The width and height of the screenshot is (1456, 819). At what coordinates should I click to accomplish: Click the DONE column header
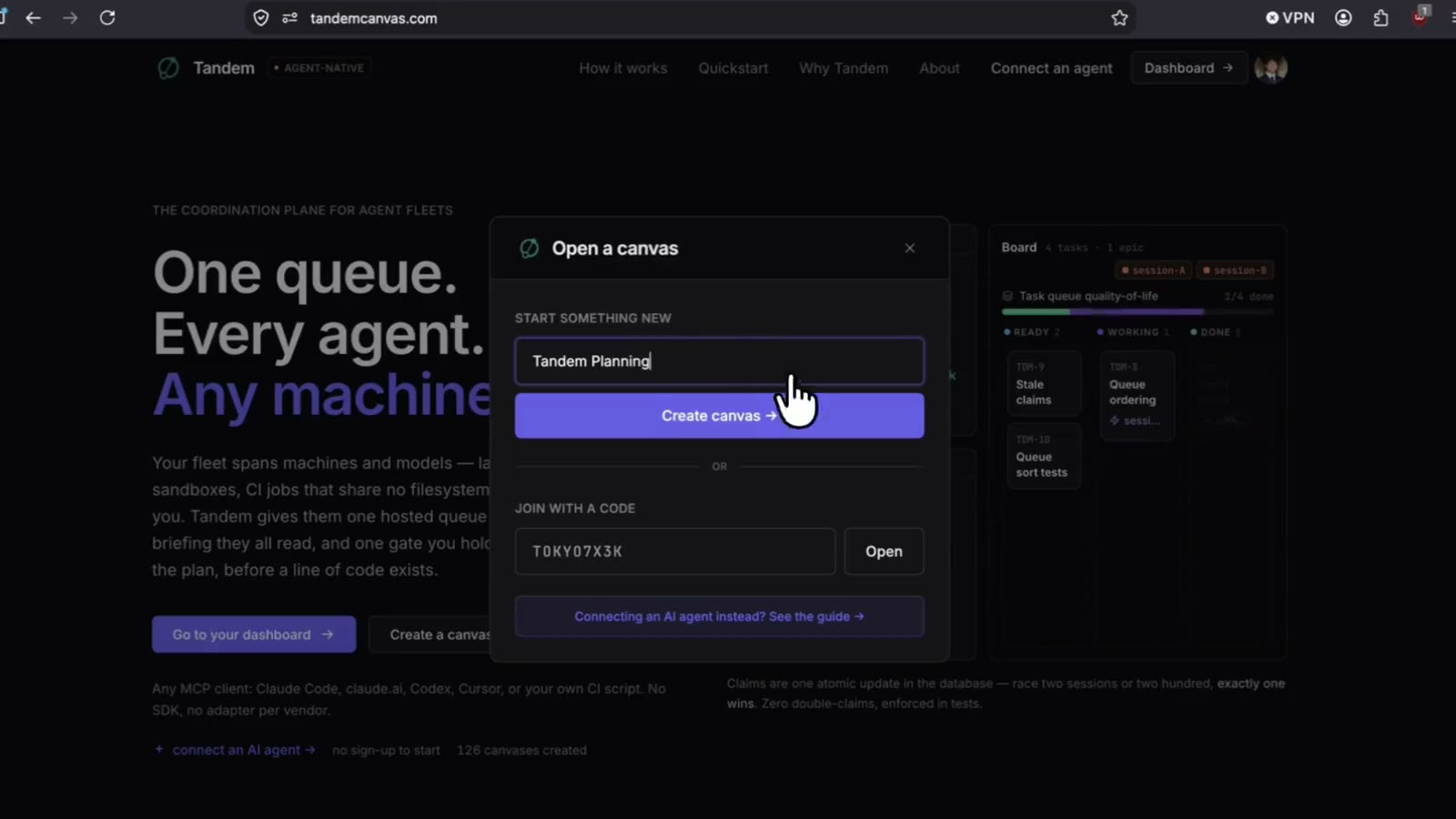coord(1215,332)
